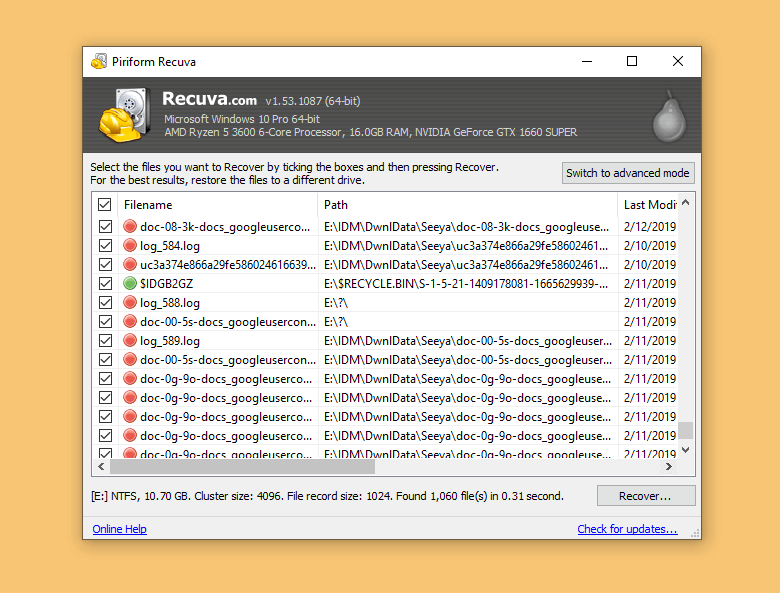Click the vertical scrollbar thumb
The image size is (780, 593).
tap(685, 430)
